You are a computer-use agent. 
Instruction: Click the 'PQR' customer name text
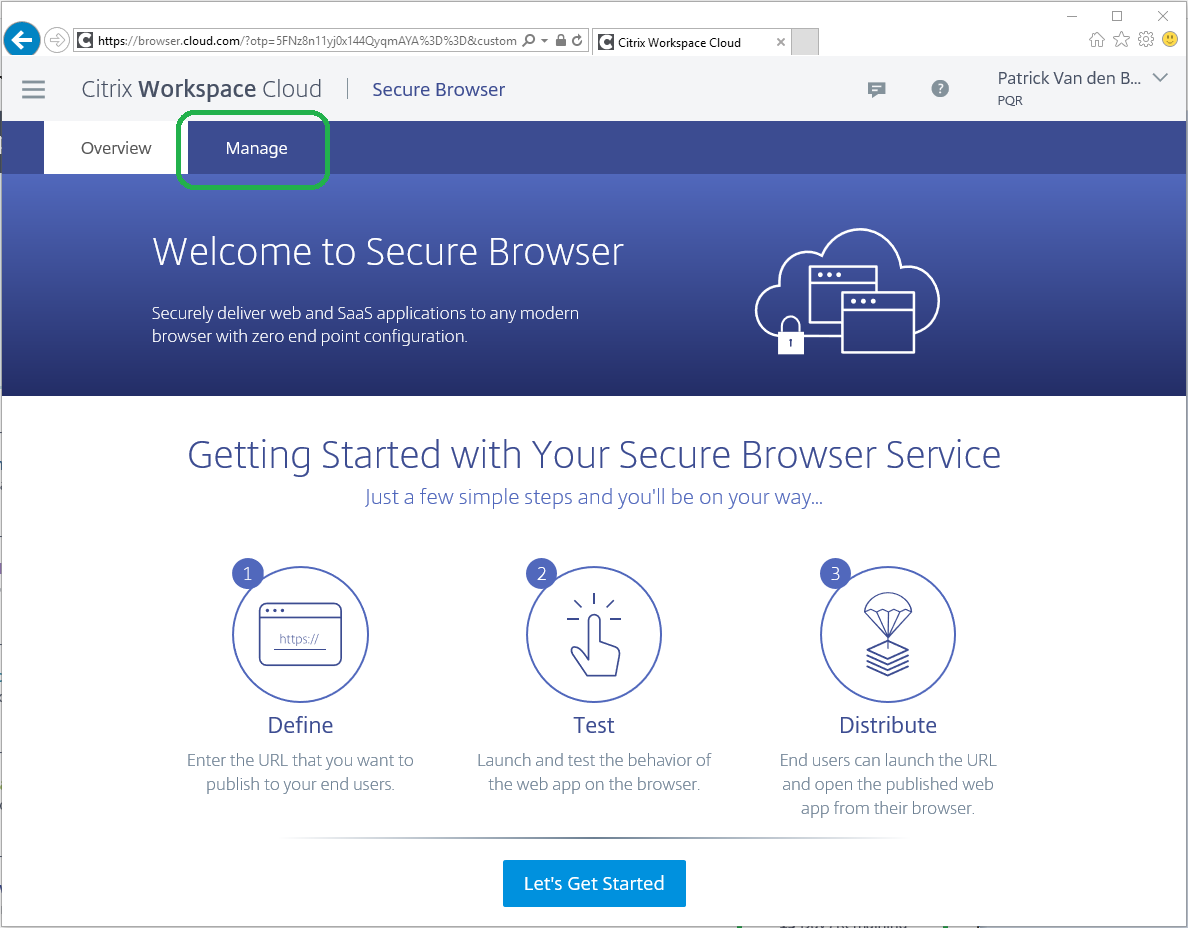point(1010,100)
